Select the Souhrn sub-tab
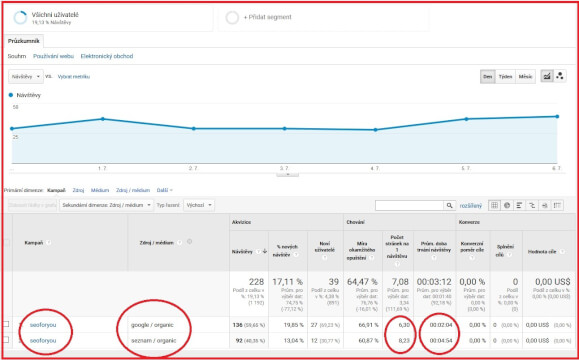The height and width of the screenshot is (360, 579). [17, 56]
